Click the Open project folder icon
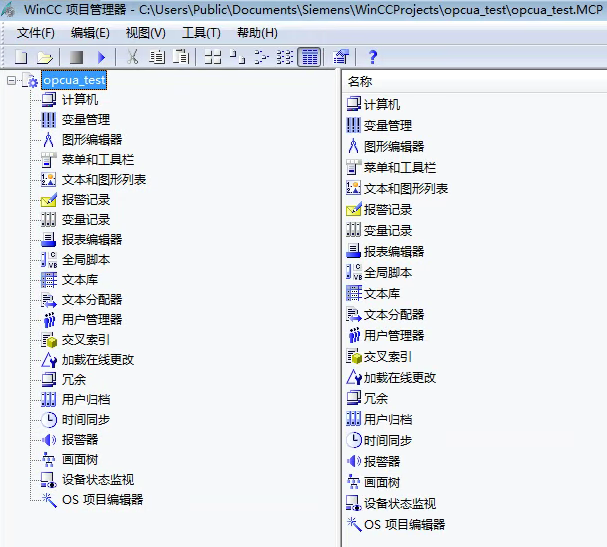 click(x=44, y=57)
